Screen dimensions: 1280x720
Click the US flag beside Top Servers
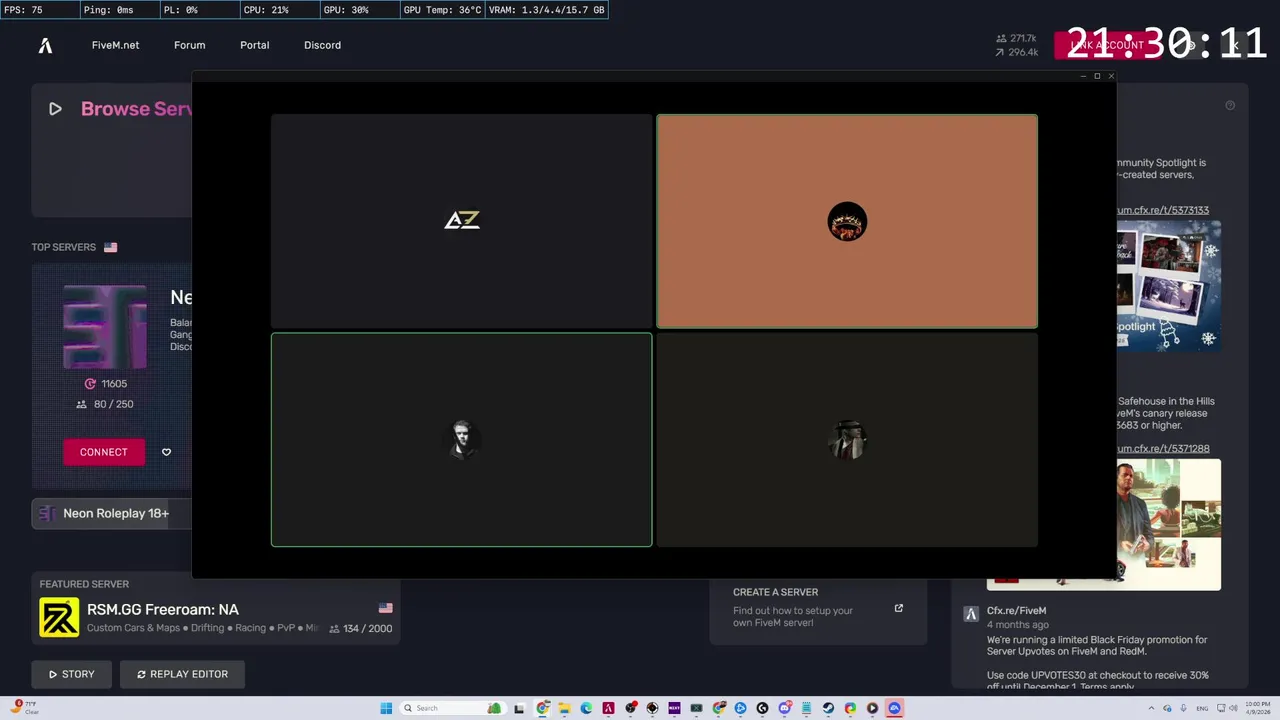click(x=110, y=247)
